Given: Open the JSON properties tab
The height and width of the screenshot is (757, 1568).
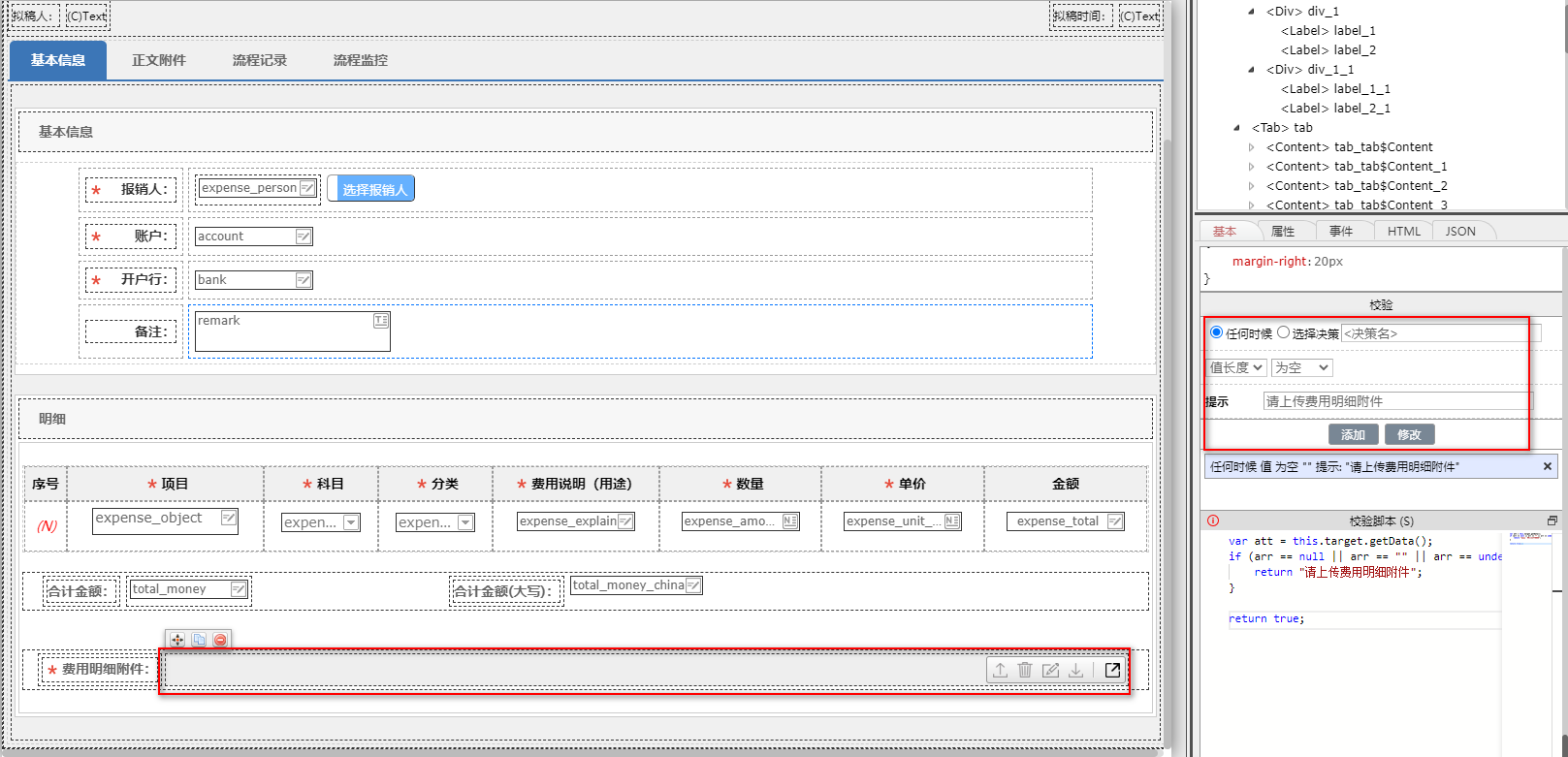Looking at the screenshot, I should [x=1460, y=231].
